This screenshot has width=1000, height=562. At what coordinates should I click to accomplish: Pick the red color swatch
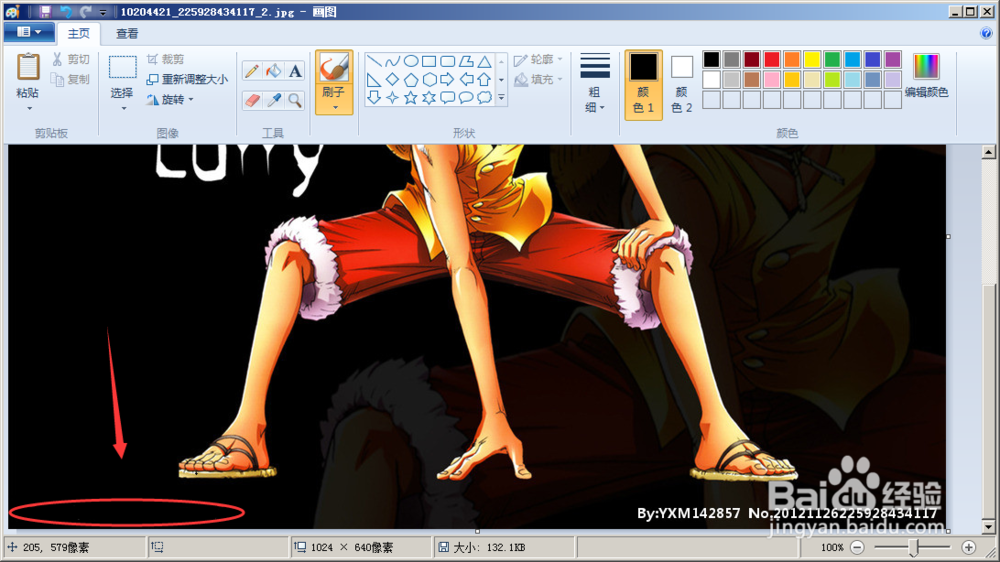pos(772,59)
